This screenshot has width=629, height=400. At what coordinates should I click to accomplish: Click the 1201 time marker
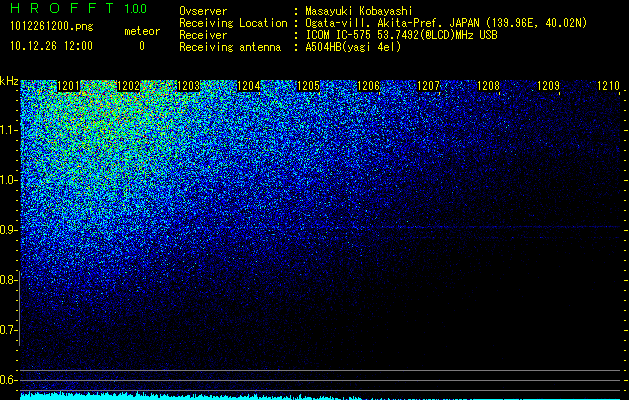point(69,86)
